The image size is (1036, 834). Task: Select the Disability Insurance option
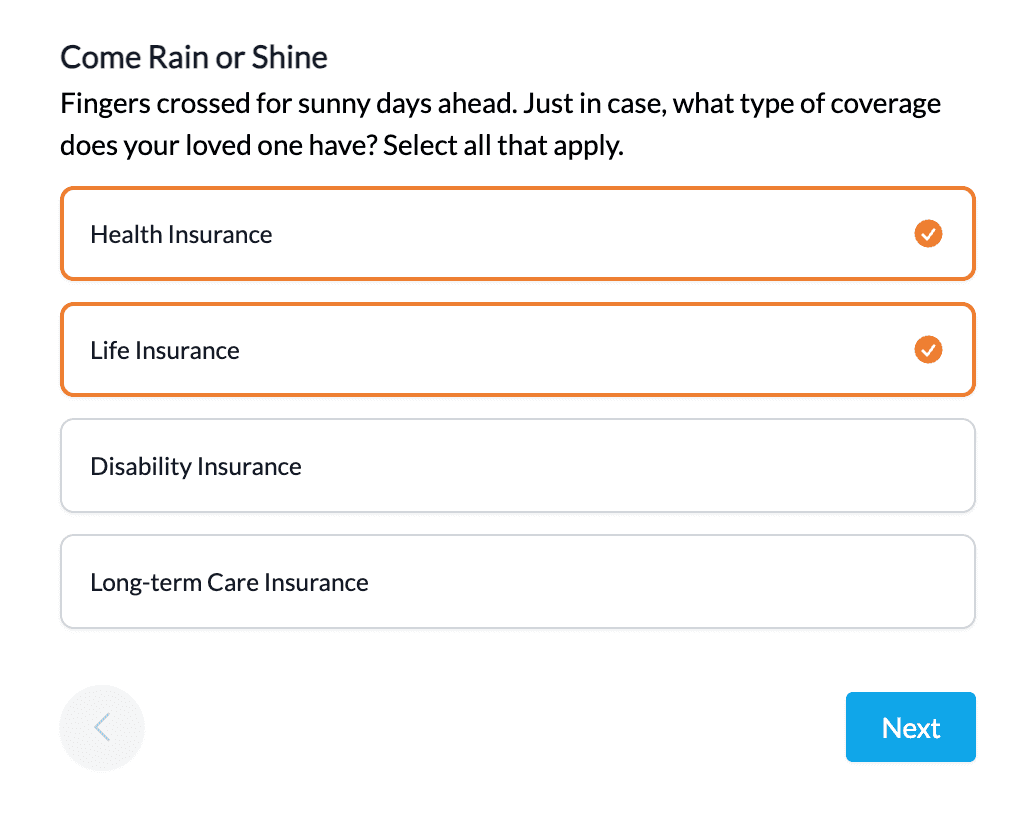(x=517, y=465)
